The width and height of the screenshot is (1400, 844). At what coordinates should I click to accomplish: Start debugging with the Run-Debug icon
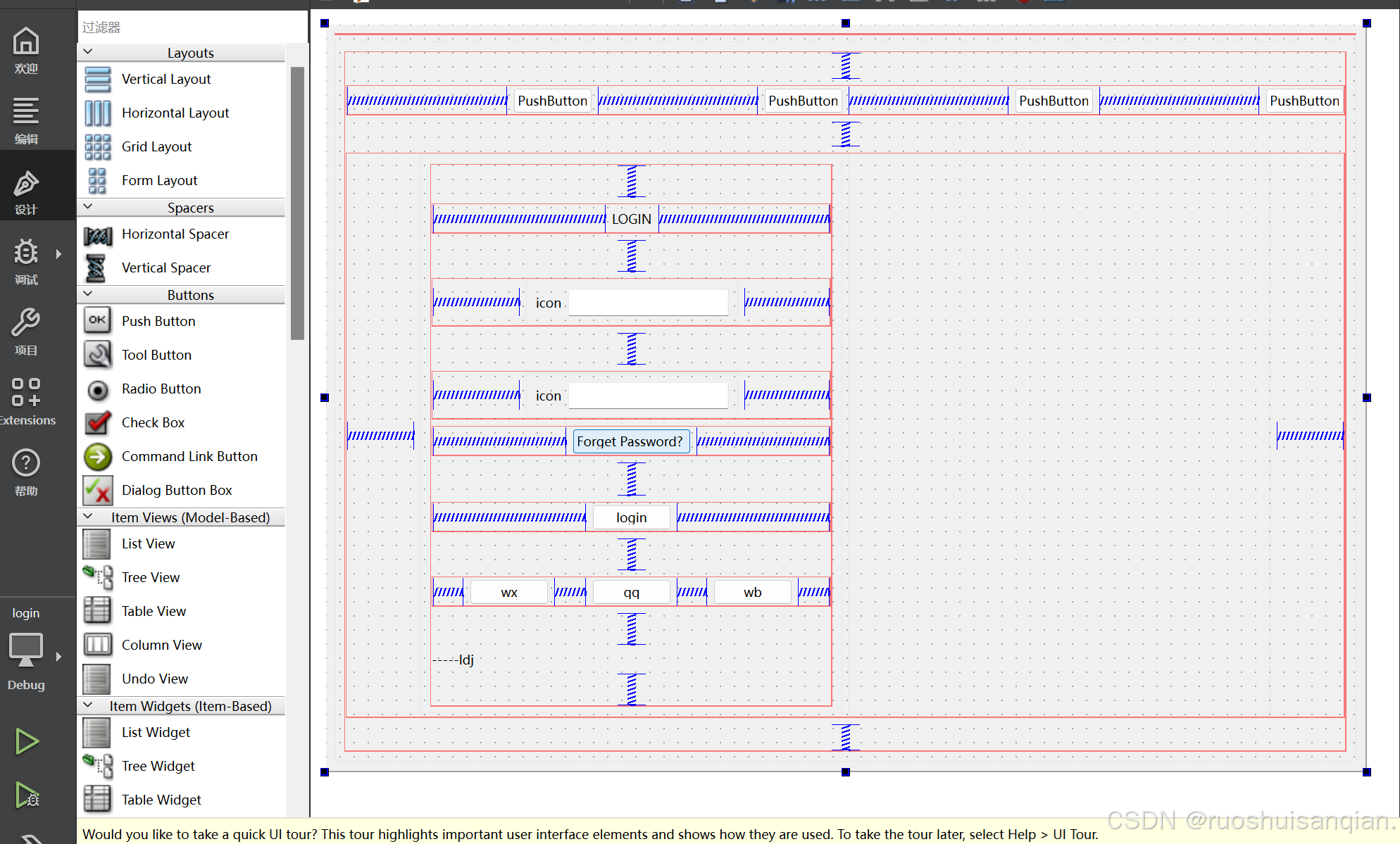click(27, 795)
